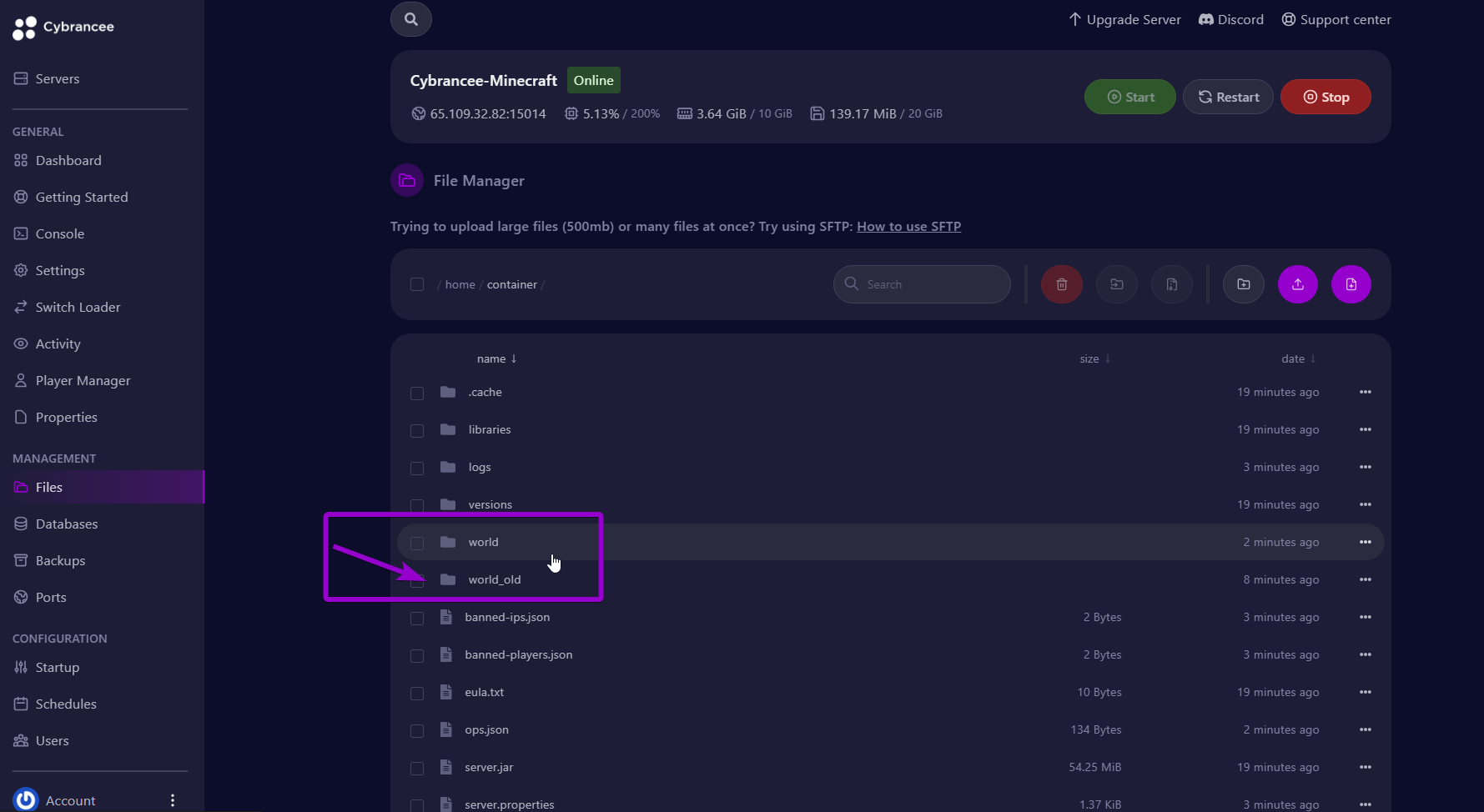1484x812 pixels.
Task: Switch to the Console section
Action: click(59, 233)
